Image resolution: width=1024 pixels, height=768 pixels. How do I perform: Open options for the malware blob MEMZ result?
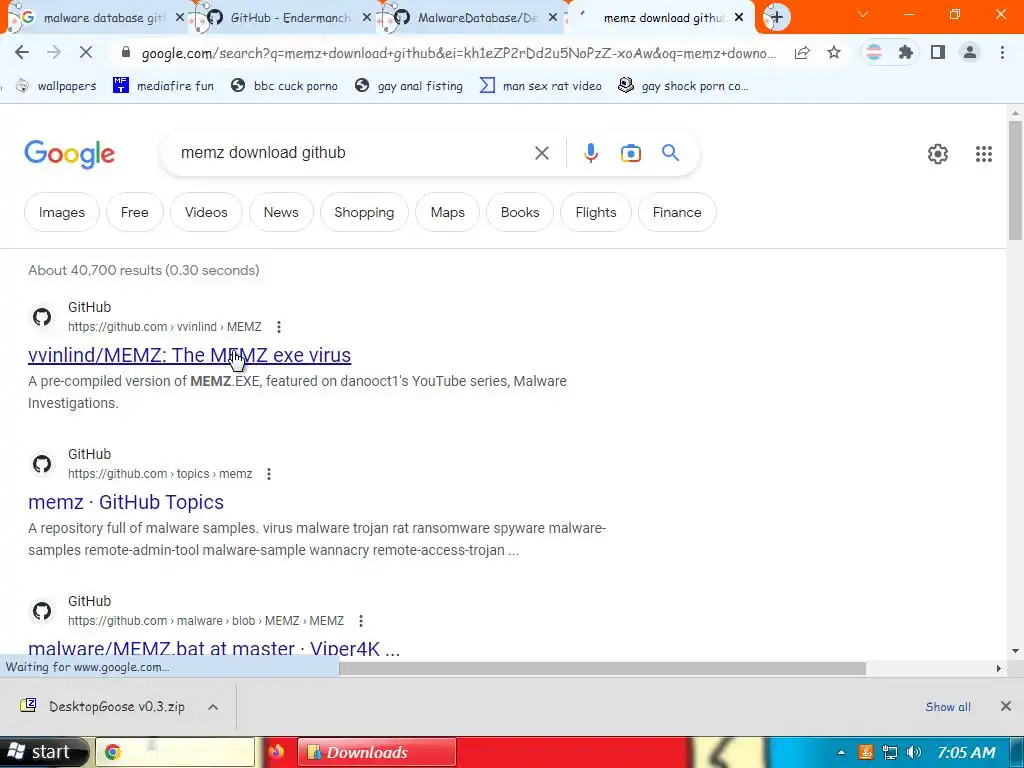(x=360, y=621)
